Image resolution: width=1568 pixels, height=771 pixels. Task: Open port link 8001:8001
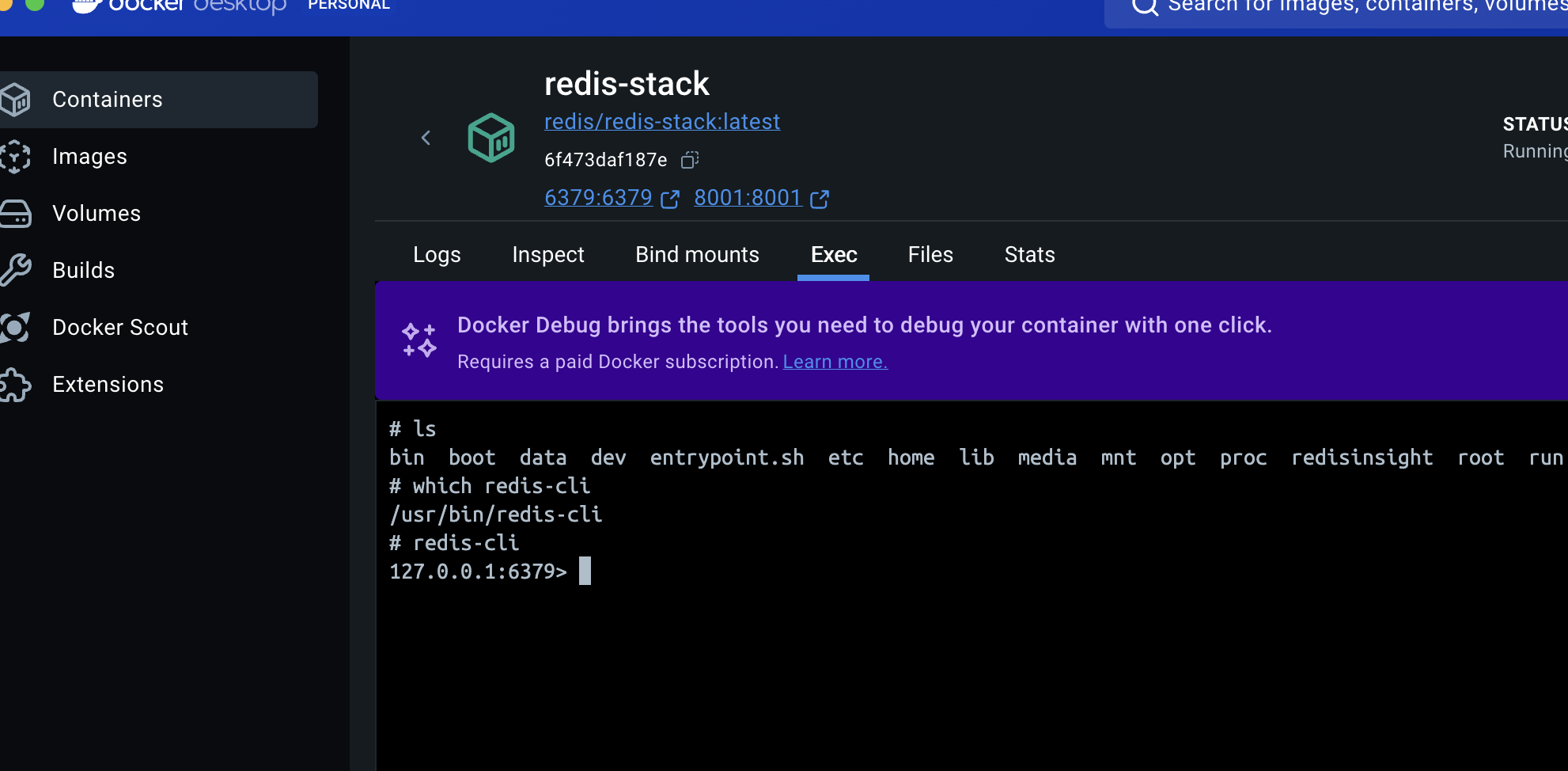click(748, 198)
